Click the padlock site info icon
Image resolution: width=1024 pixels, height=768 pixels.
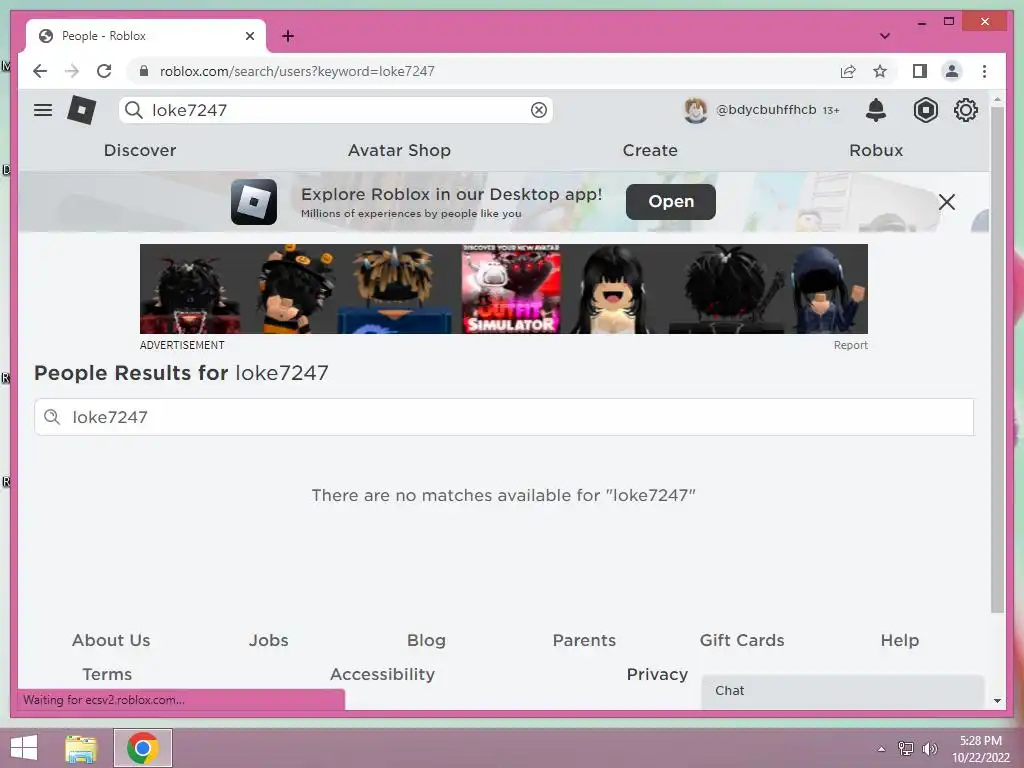144,71
